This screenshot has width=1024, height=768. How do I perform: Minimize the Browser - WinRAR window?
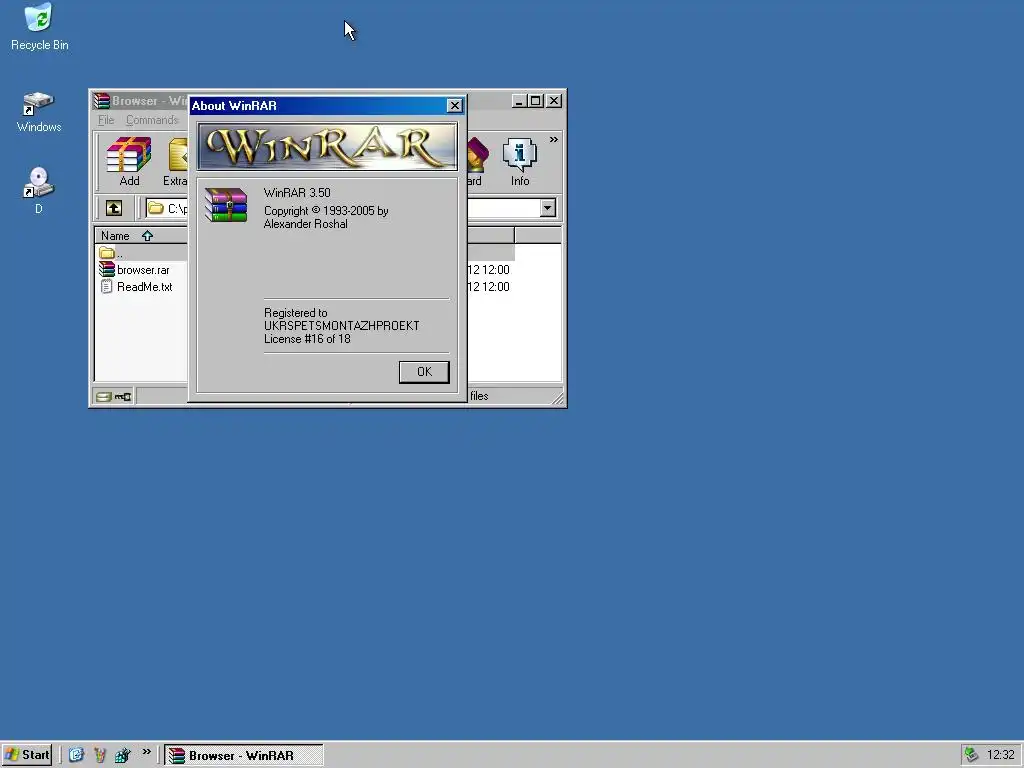[x=519, y=101]
